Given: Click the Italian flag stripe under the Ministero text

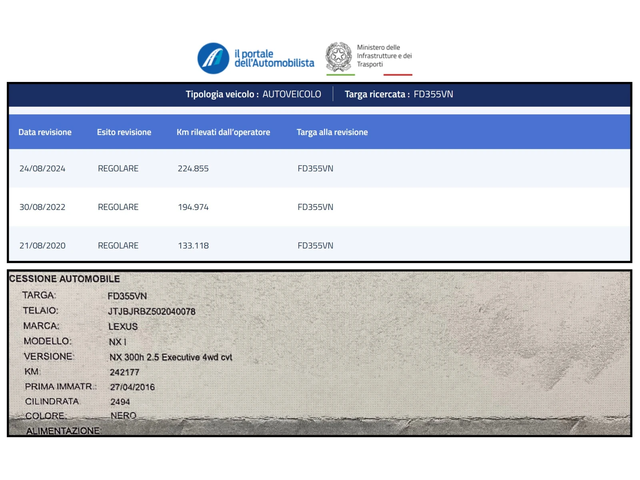Looking at the screenshot, I should tap(398, 72).
